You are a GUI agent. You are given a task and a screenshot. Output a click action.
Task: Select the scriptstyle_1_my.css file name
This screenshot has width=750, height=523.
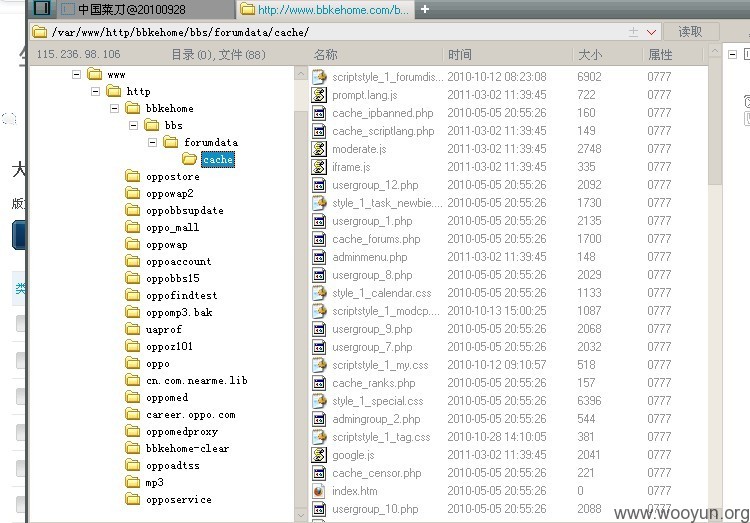click(380, 365)
